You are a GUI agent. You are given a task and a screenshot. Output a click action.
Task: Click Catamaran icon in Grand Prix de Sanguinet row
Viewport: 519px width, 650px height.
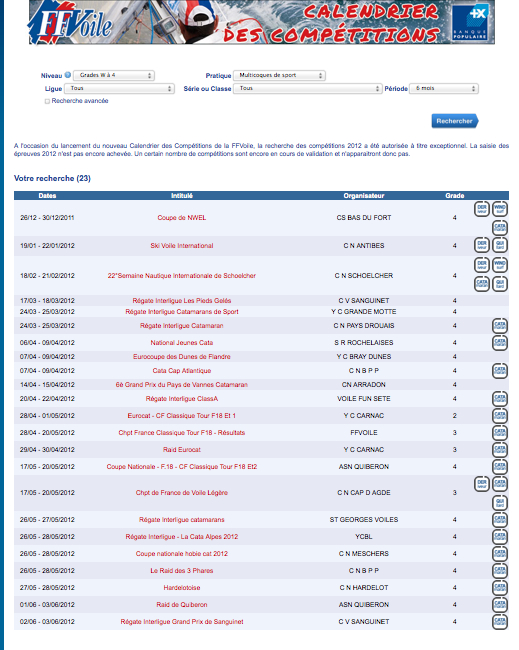click(x=500, y=622)
